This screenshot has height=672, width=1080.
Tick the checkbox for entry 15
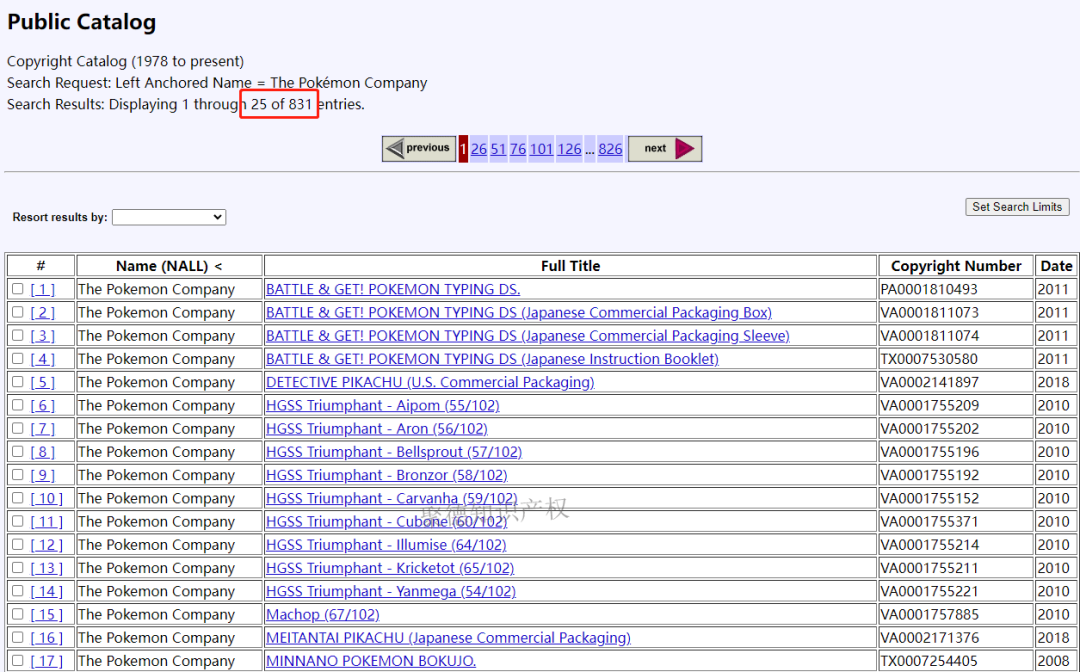coord(18,614)
